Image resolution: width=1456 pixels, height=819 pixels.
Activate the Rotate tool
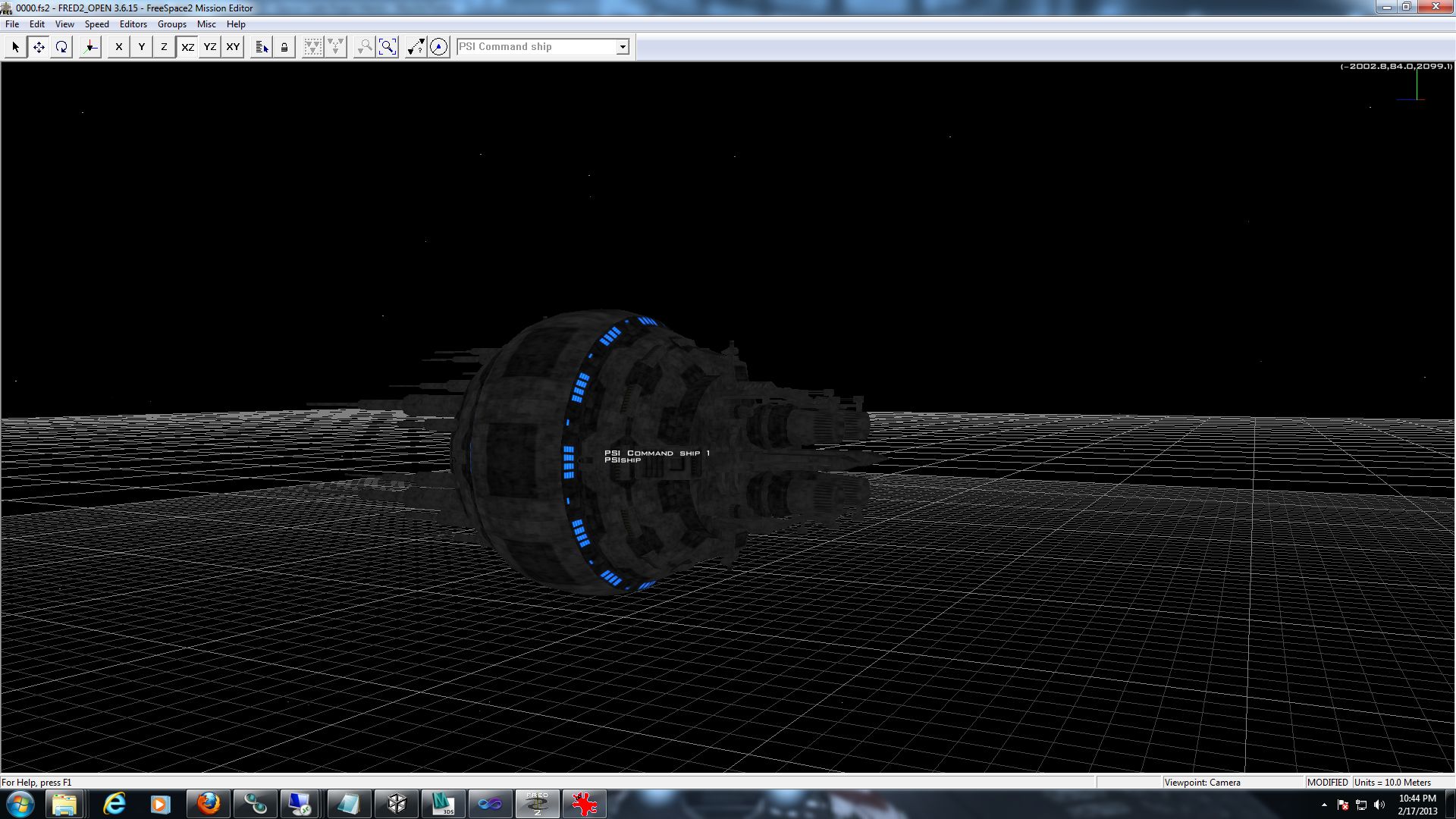61,47
